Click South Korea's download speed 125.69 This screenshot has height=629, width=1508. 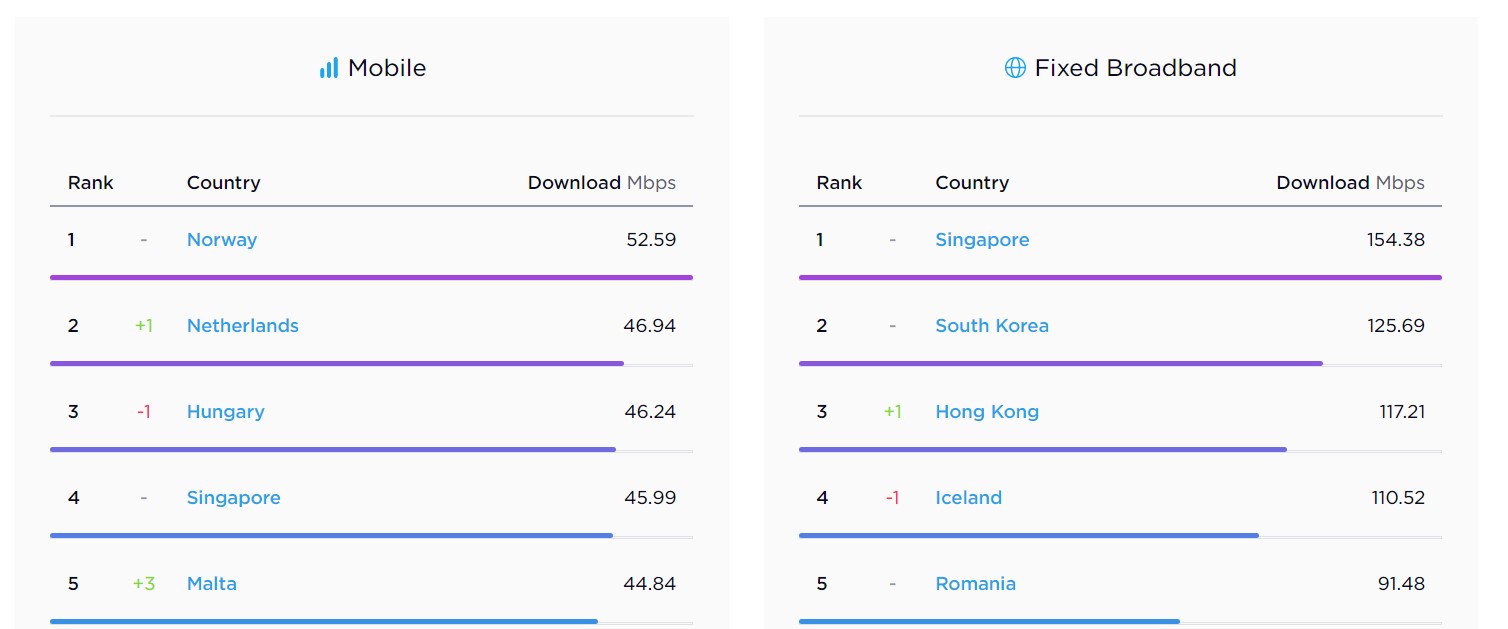pyautogui.click(x=1396, y=326)
